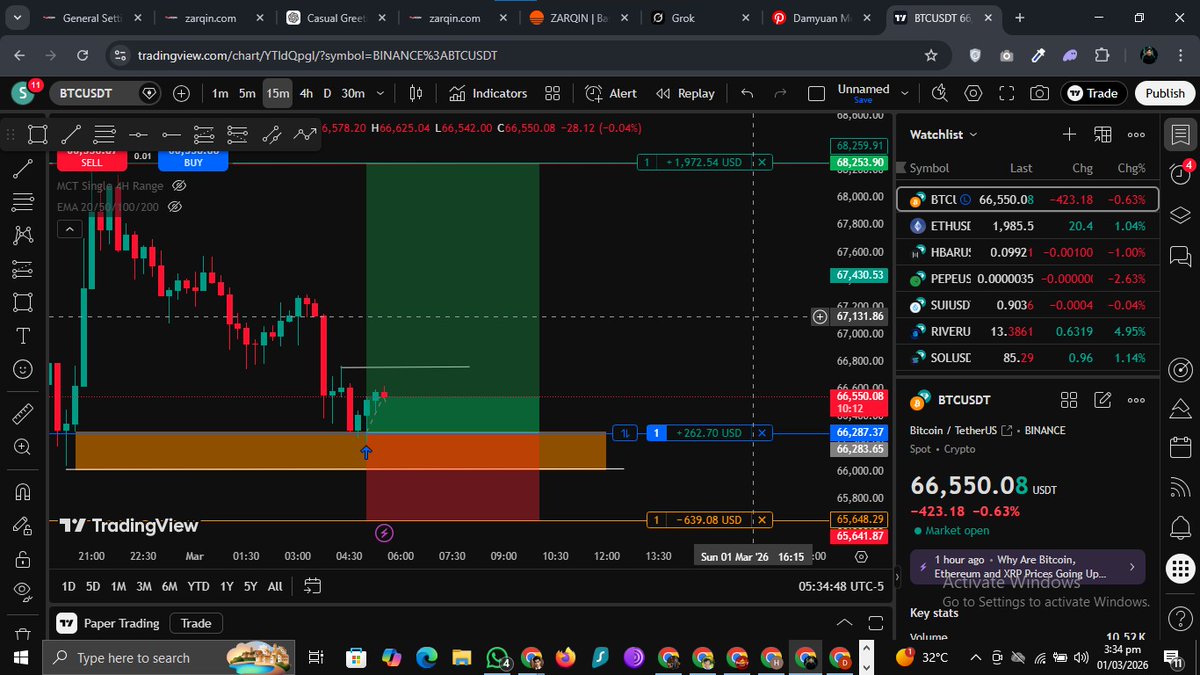
Task: Open the chart type candles icon
Action: [416, 93]
